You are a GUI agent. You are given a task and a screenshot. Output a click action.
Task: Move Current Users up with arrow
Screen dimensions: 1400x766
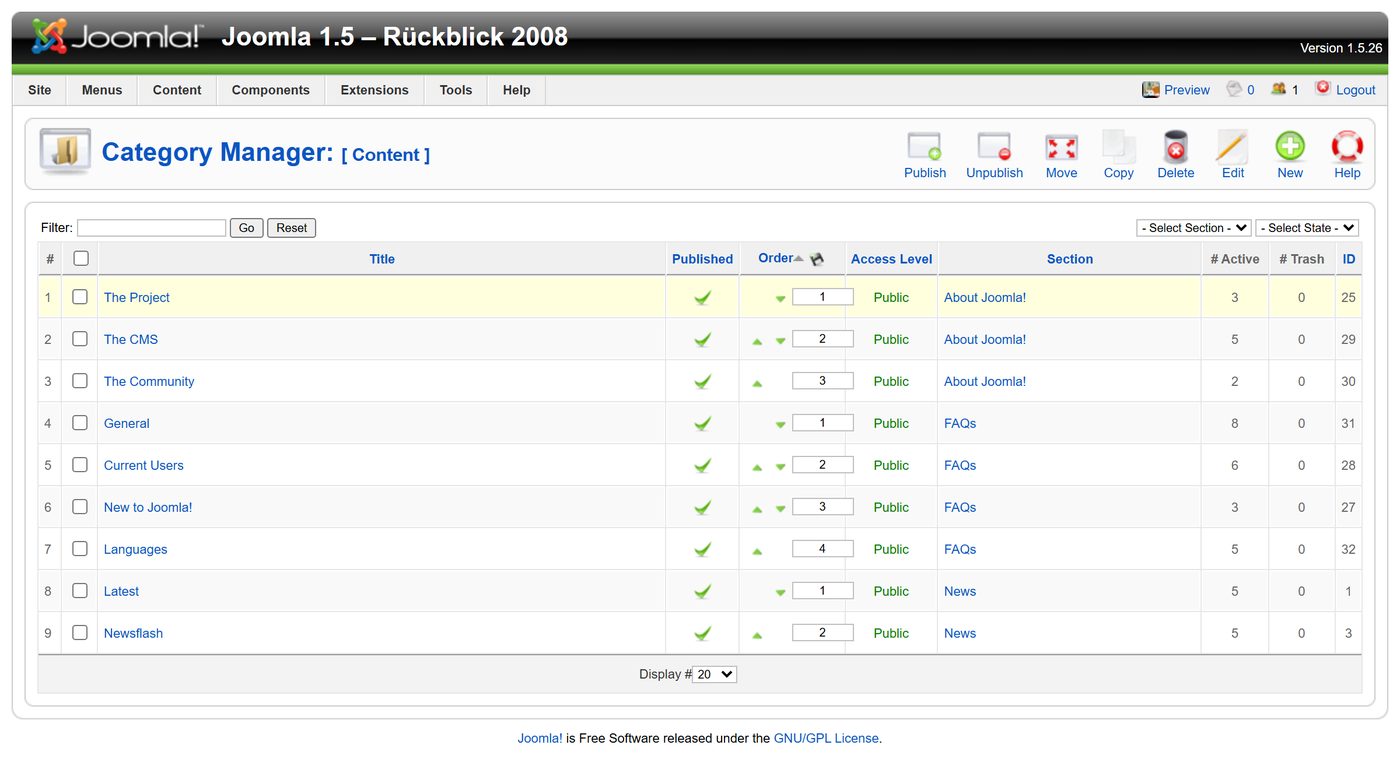757,467
